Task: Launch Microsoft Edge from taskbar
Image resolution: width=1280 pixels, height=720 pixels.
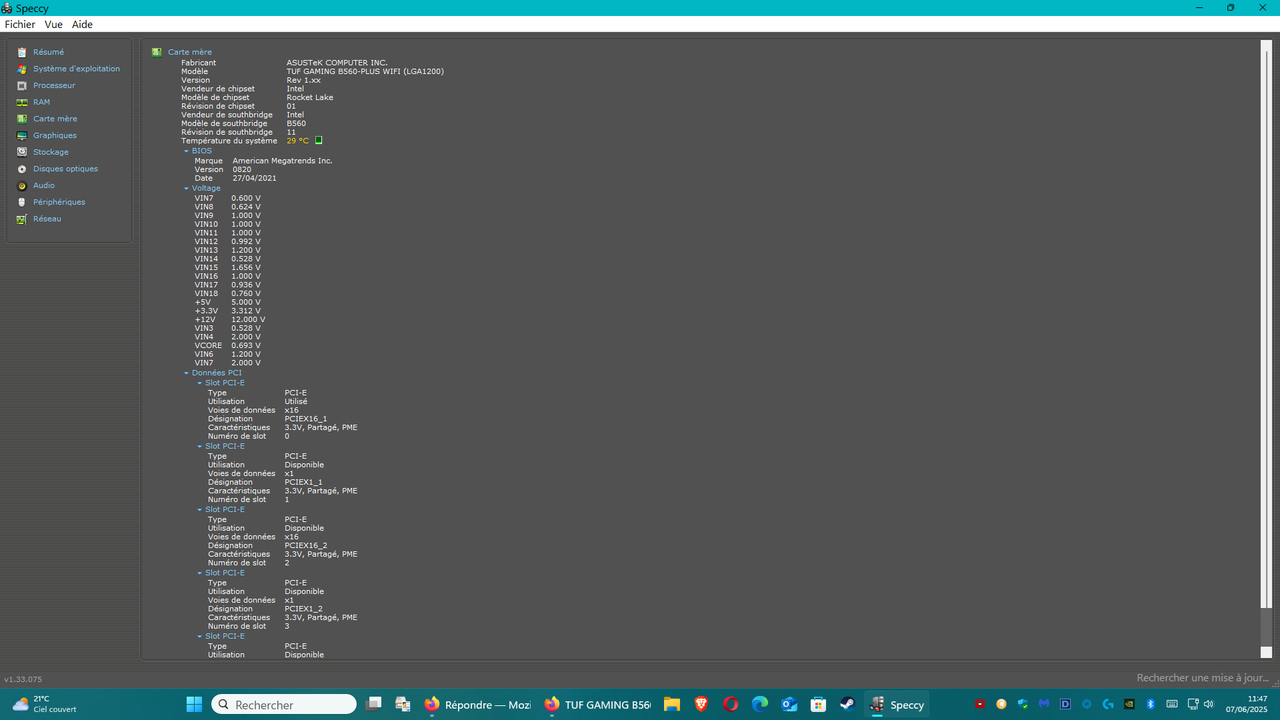Action: point(759,704)
